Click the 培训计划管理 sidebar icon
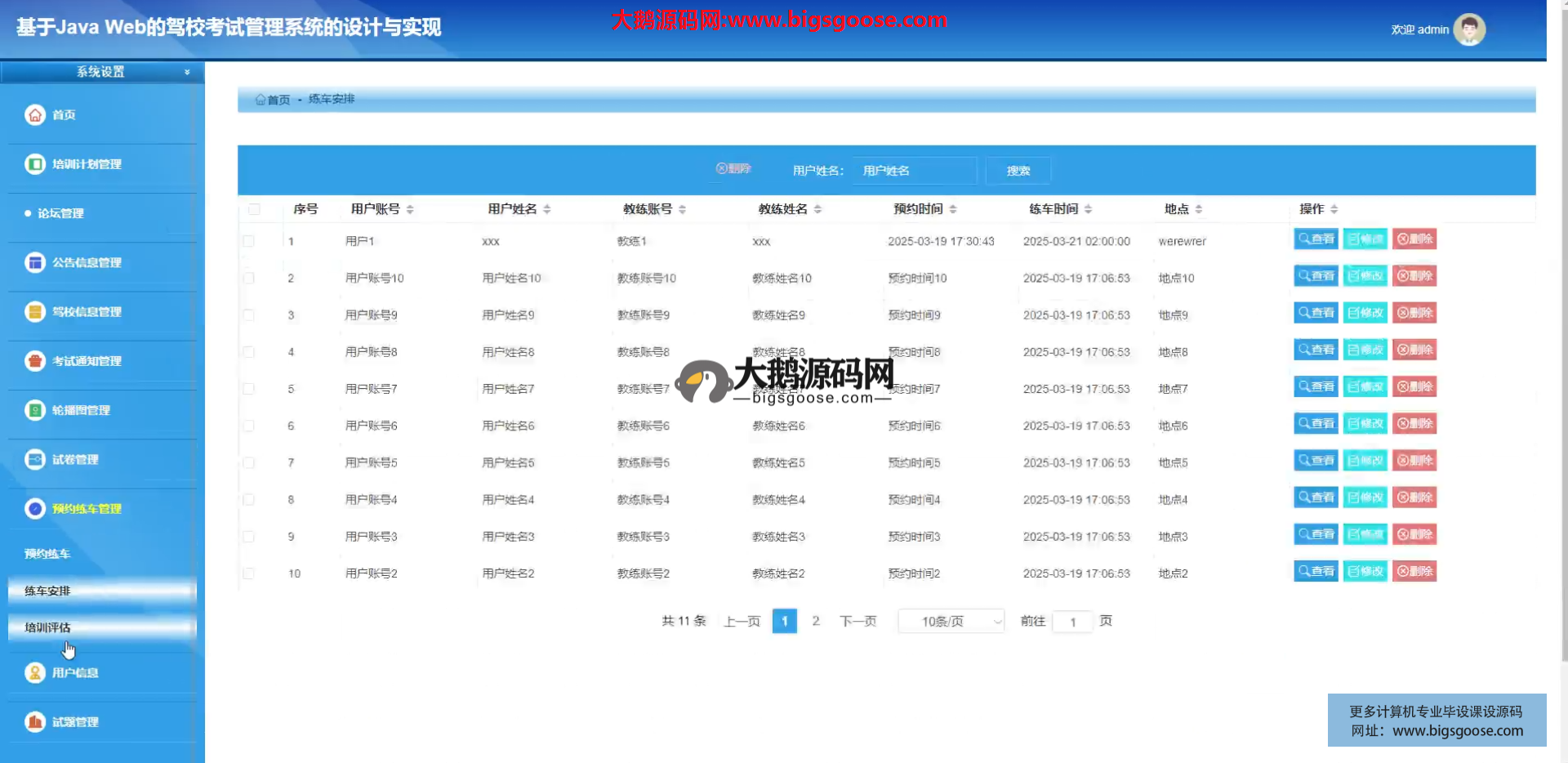 (35, 164)
